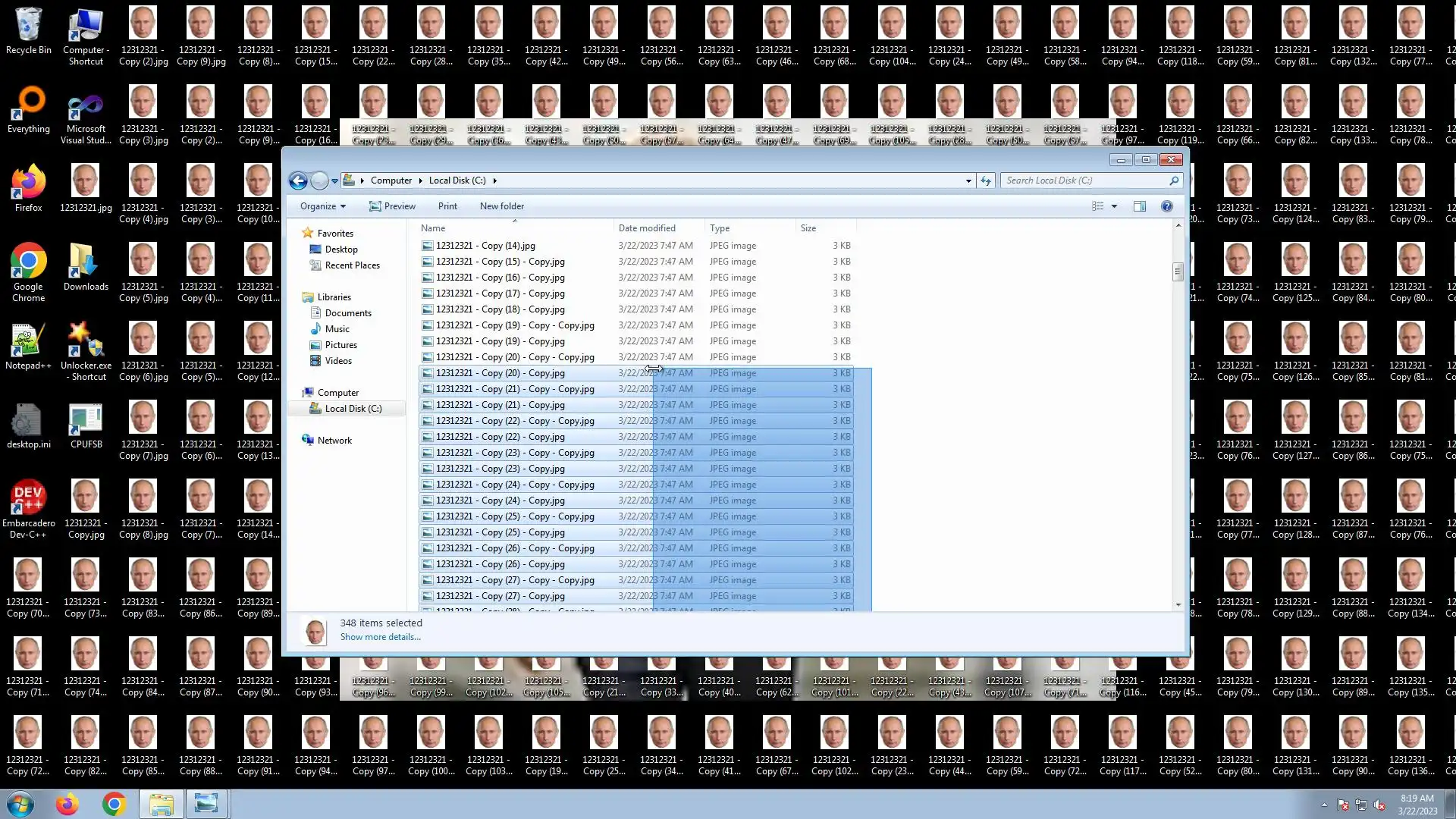The image size is (1456, 819).
Task: Toggle the preview pane icon
Action: (x=1139, y=206)
